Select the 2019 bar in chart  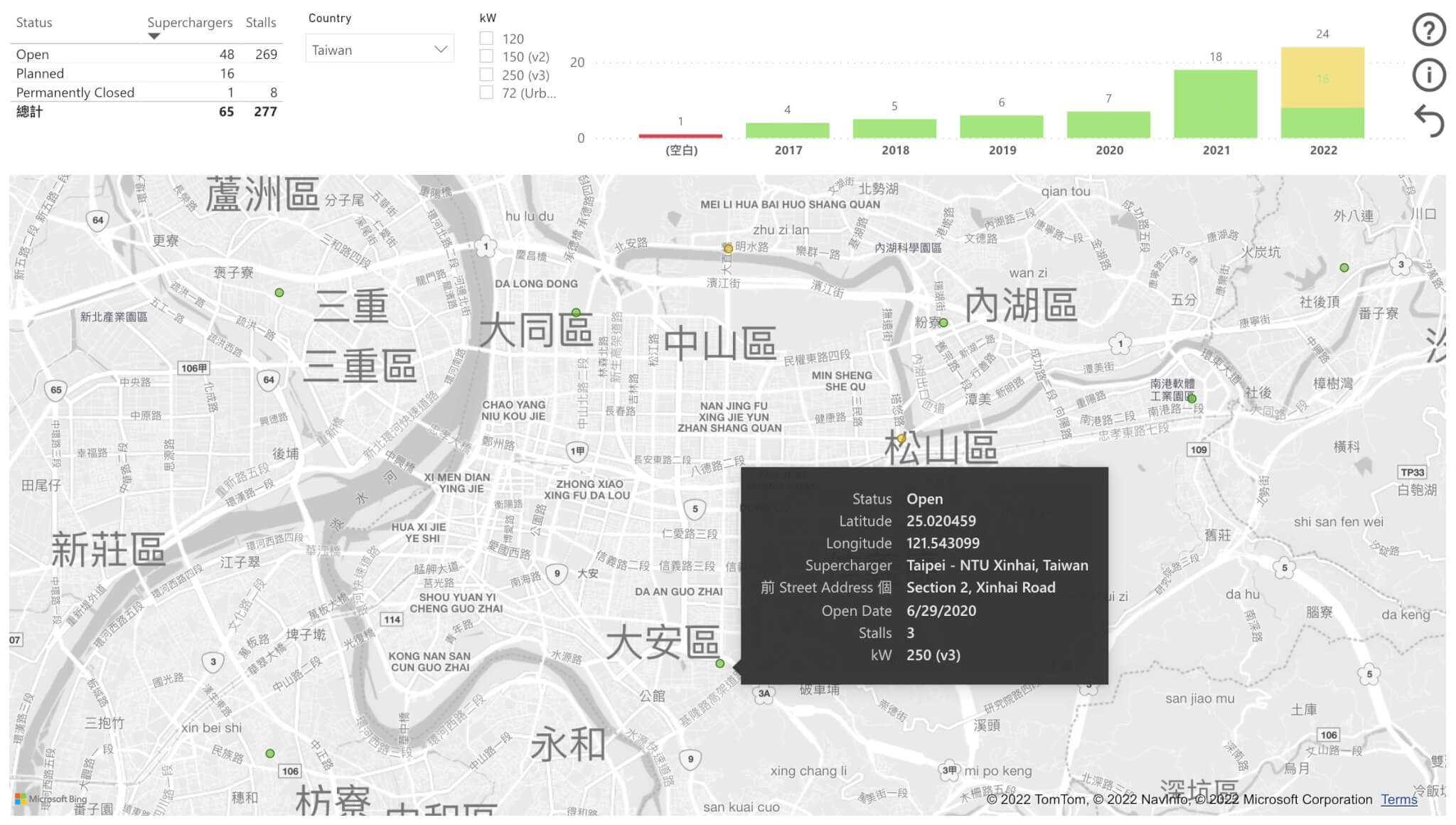[x=1001, y=127]
